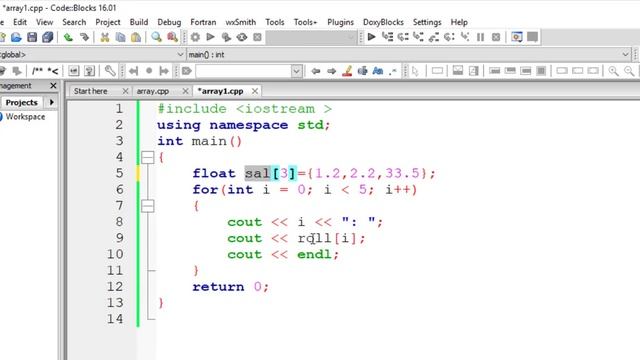Viewport: 640px width, 360px height.
Task: Open a file with the folder icon
Action: pyautogui.click(x=16, y=38)
